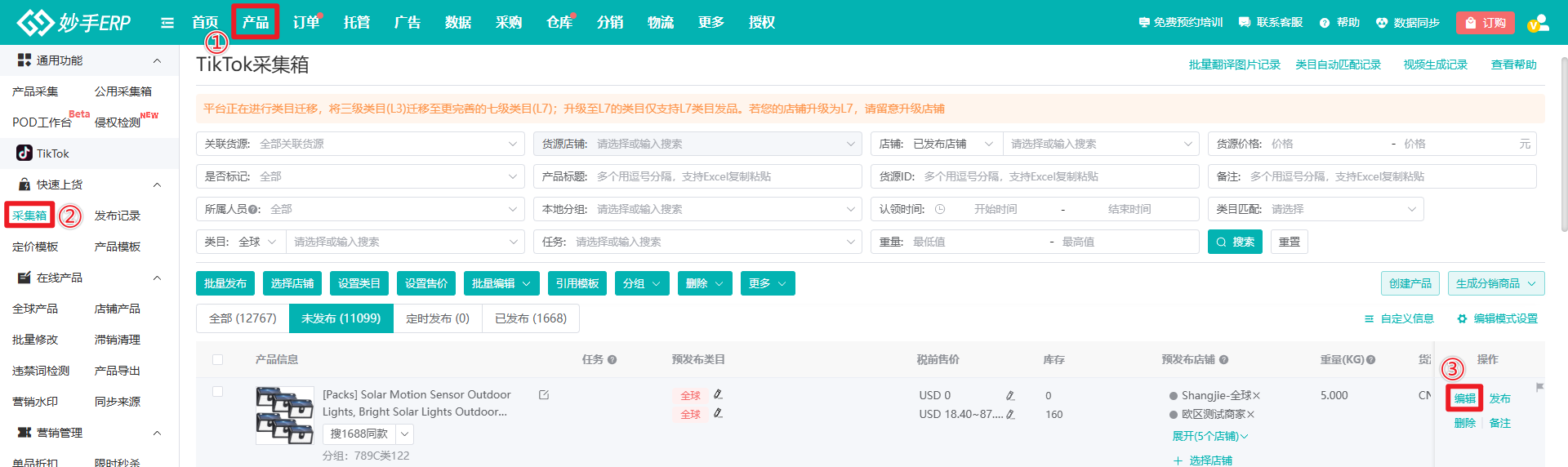The width and height of the screenshot is (1568, 467).
Task: Switch to 全部 (12767) tab
Action: (x=243, y=318)
